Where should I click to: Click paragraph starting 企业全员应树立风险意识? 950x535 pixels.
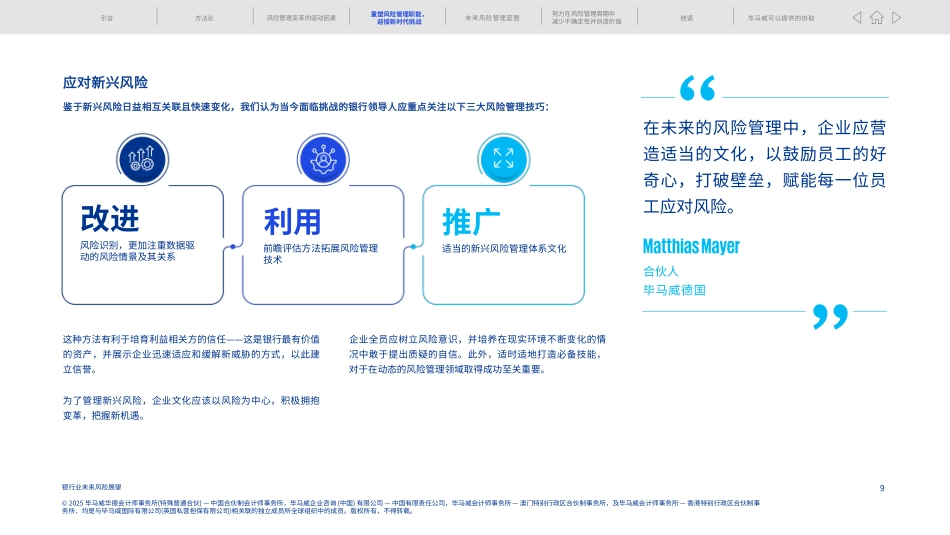point(477,354)
